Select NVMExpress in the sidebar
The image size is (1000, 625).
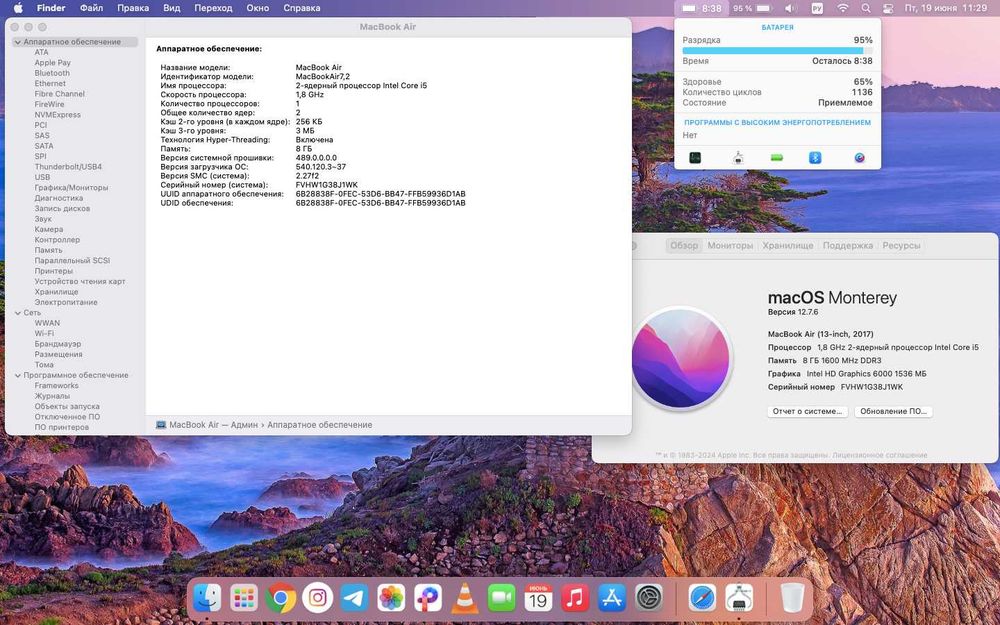click(57, 115)
